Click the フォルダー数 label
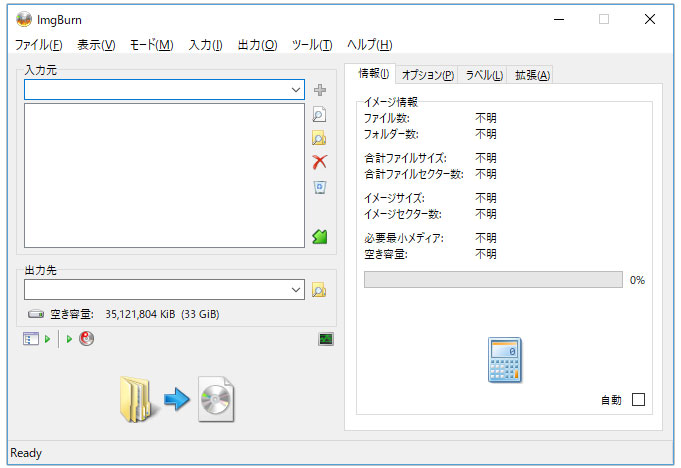The width and height of the screenshot is (681, 468). pyautogui.click(x=391, y=134)
